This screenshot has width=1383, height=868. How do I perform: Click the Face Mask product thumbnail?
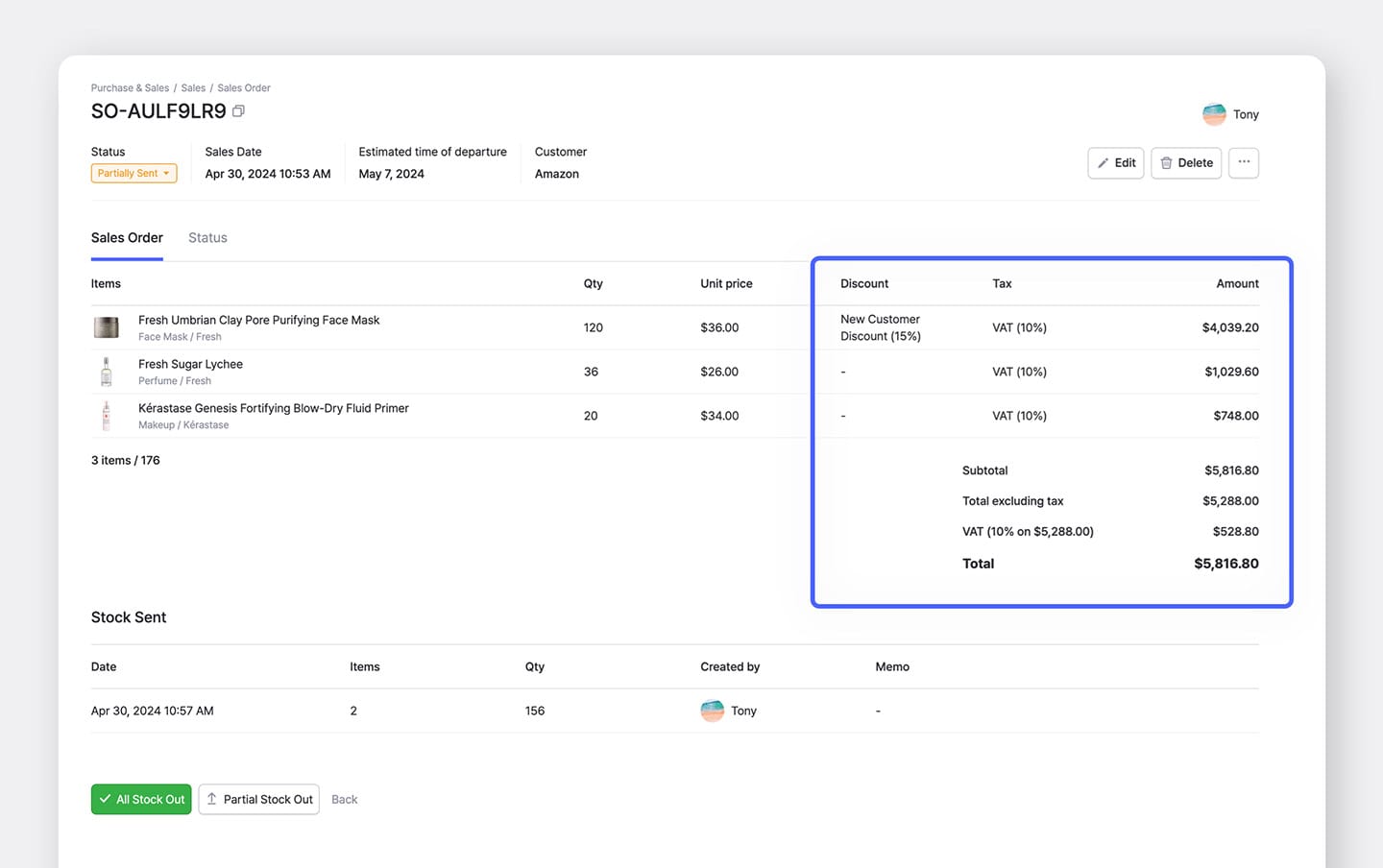[x=107, y=327]
